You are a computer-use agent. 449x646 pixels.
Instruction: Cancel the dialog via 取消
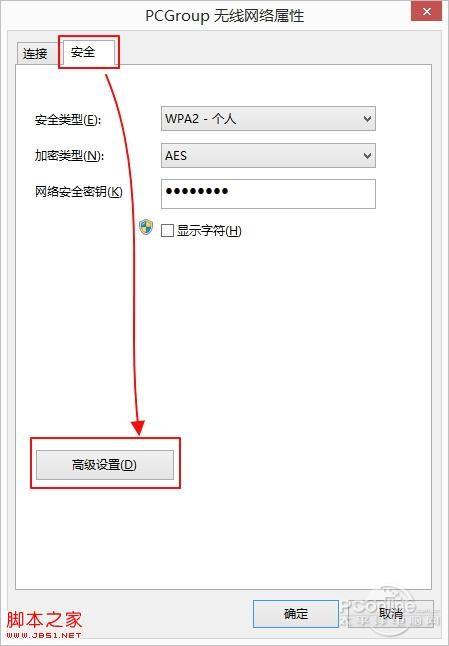(x=391, y=613)
